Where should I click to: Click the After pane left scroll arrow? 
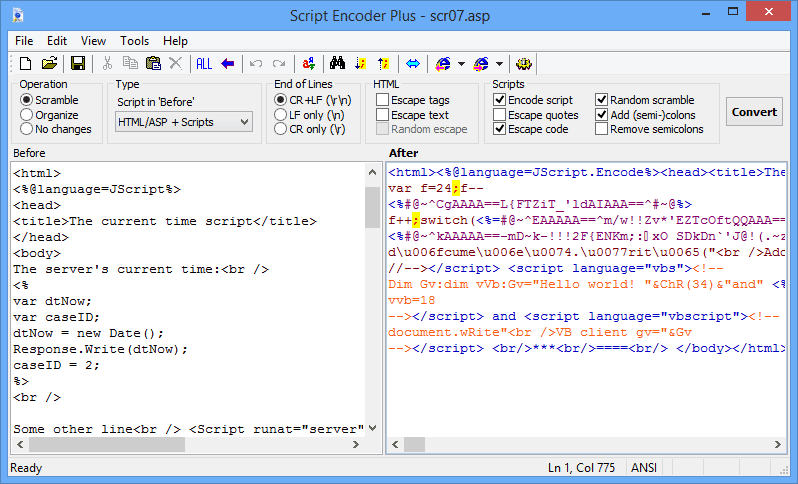click(x=395, y=444)
